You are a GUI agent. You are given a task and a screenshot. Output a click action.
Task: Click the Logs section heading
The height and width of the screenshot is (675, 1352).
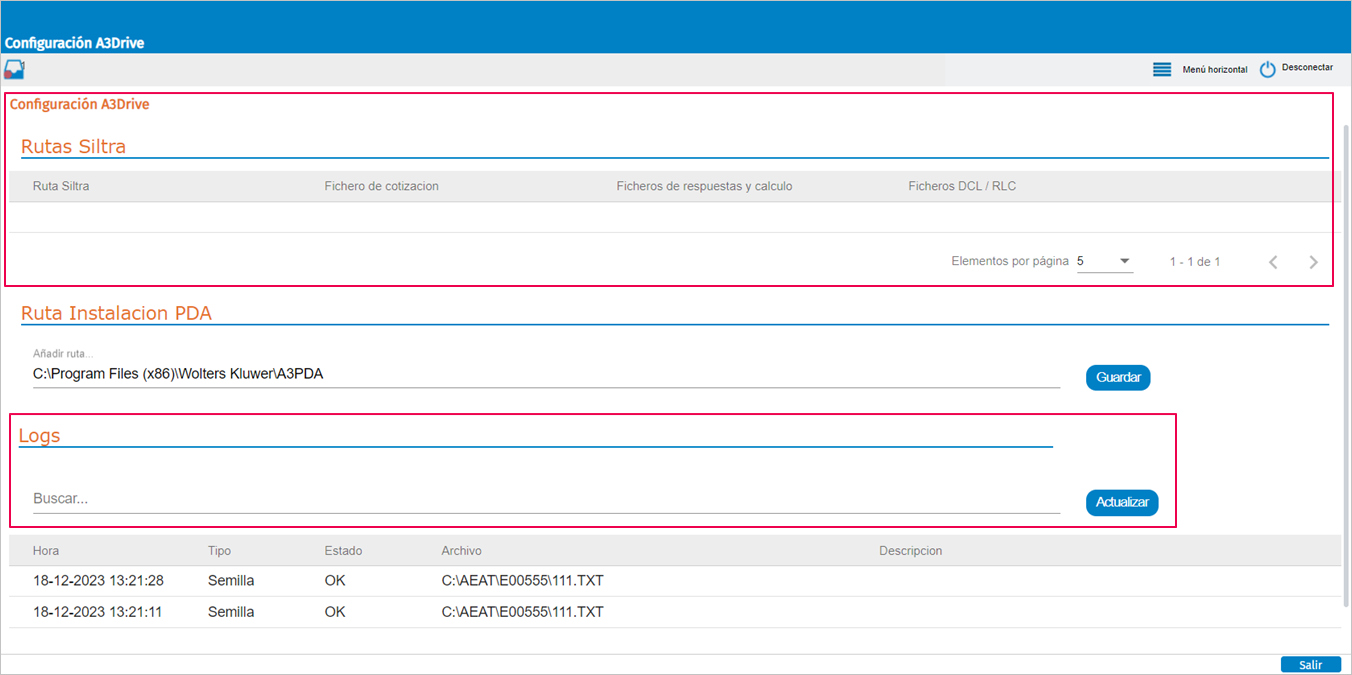(40, 436)
